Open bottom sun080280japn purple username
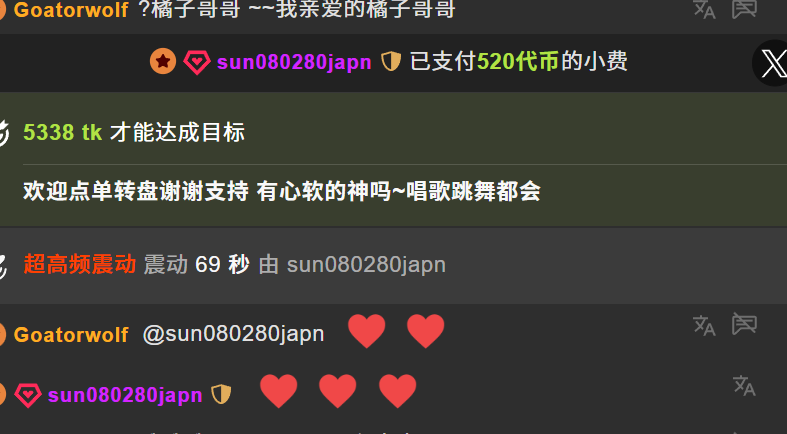 click(125, 395)
